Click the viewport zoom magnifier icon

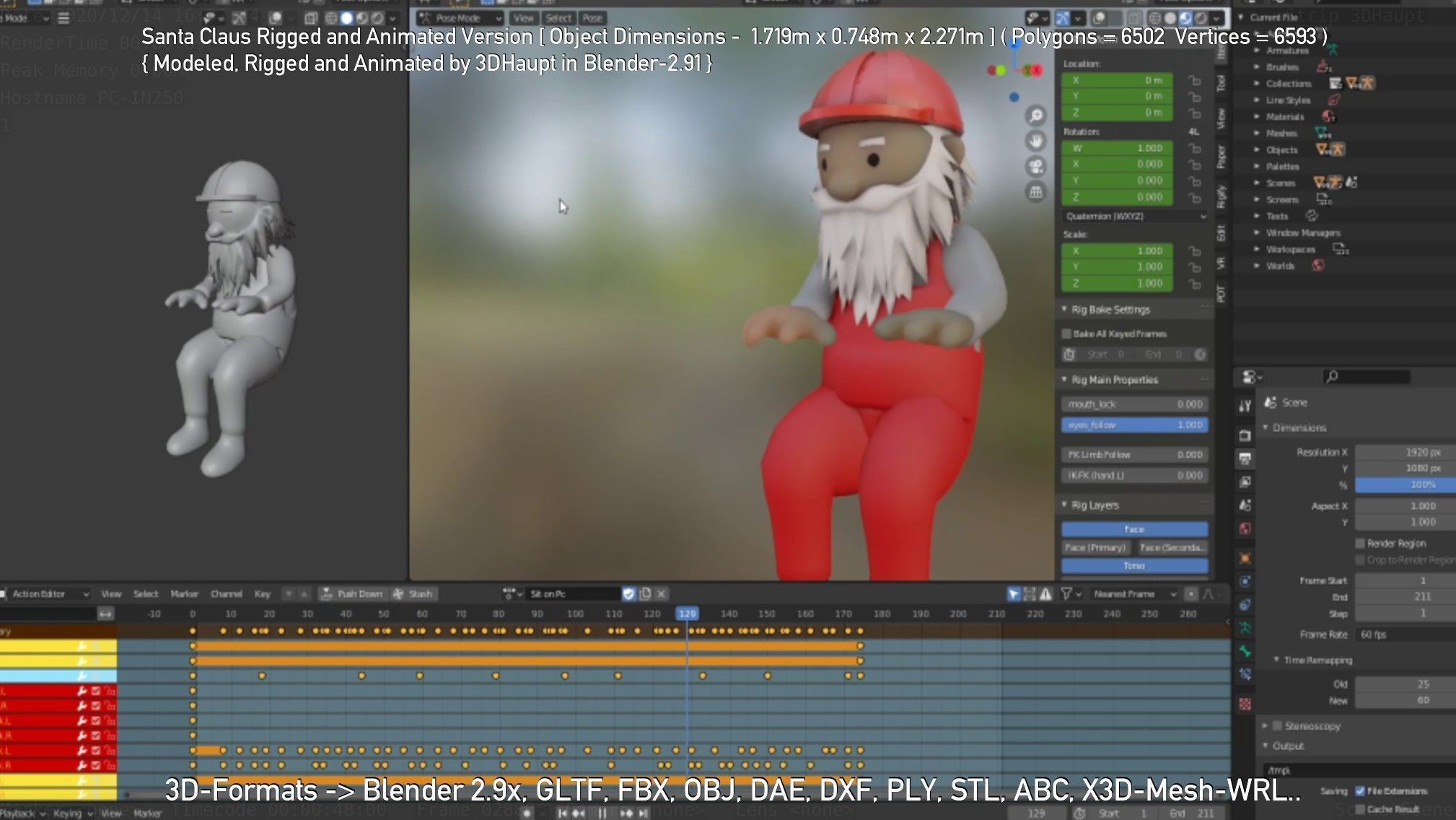pos(1036,115)
